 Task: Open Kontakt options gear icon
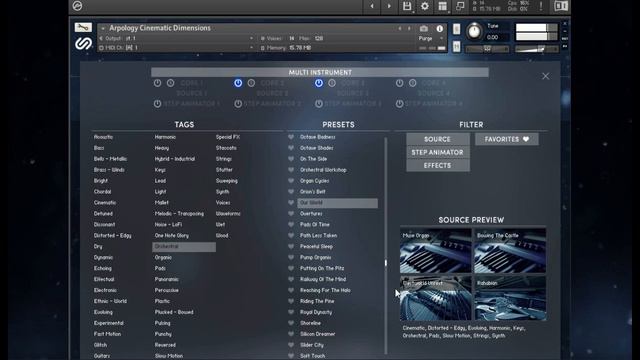[x=425, y=6]
